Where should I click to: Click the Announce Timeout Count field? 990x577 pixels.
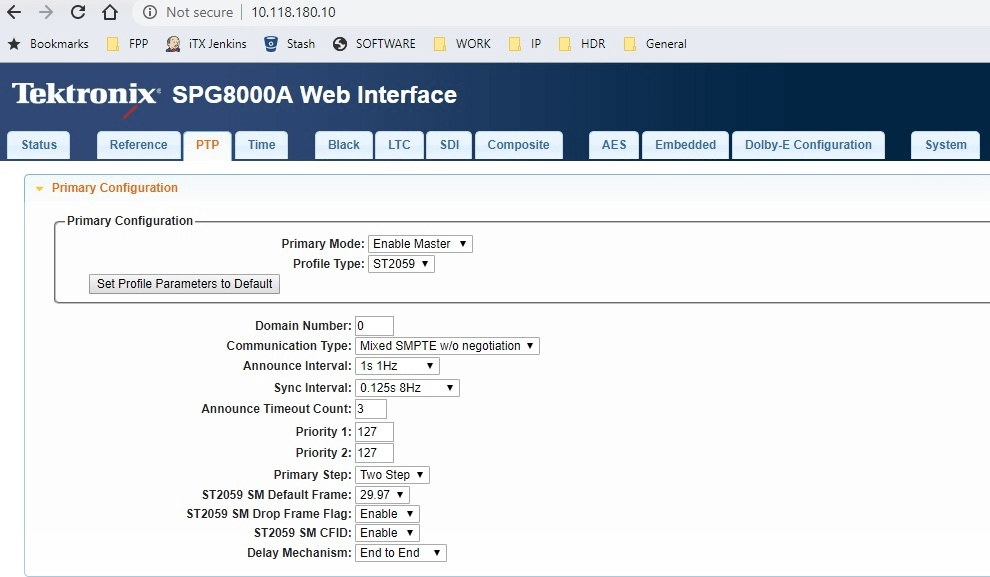click(x=371, y=409)
